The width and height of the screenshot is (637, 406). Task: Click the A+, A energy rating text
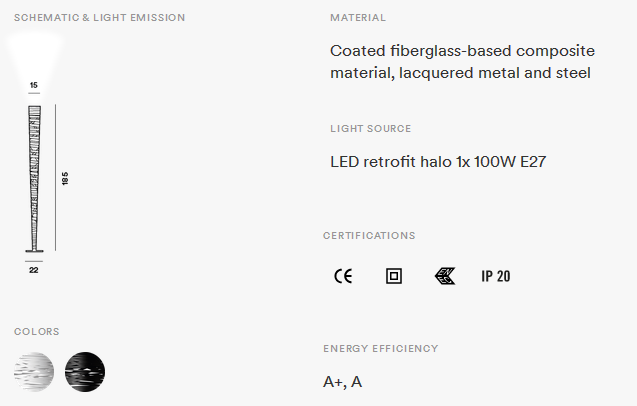coord(342,382)
